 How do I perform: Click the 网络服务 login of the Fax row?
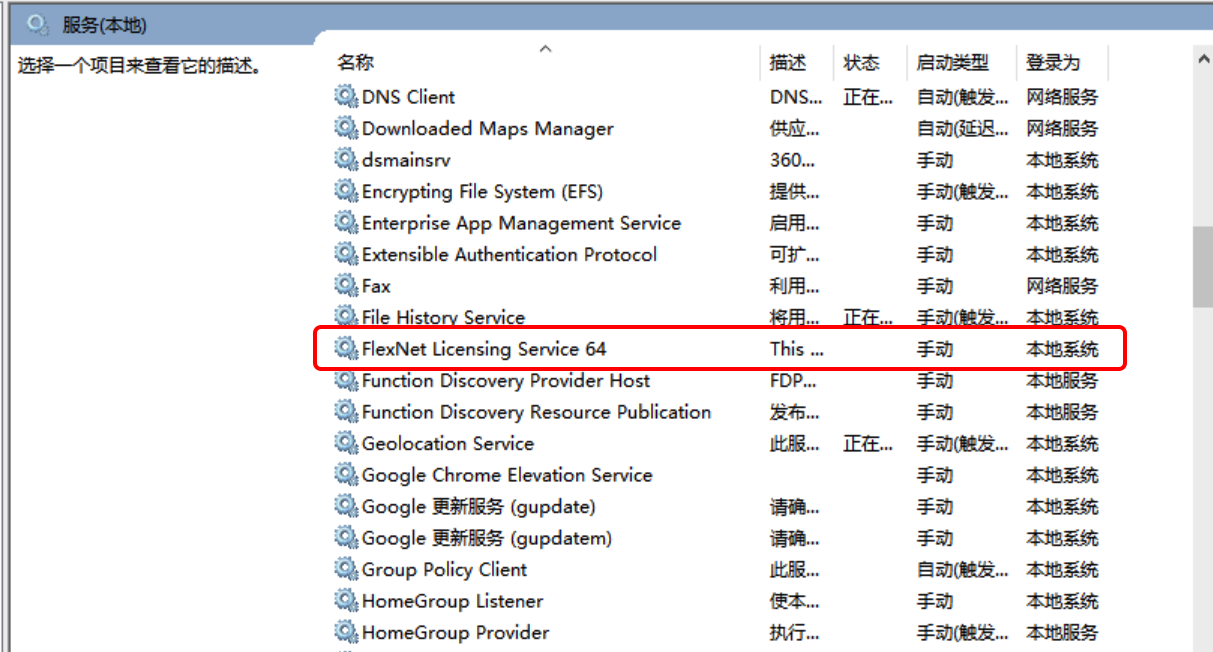coord(1061,286)
